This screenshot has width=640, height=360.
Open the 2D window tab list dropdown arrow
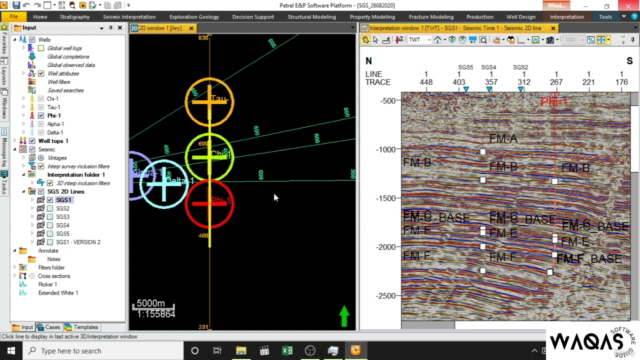(x=352, y=28)
